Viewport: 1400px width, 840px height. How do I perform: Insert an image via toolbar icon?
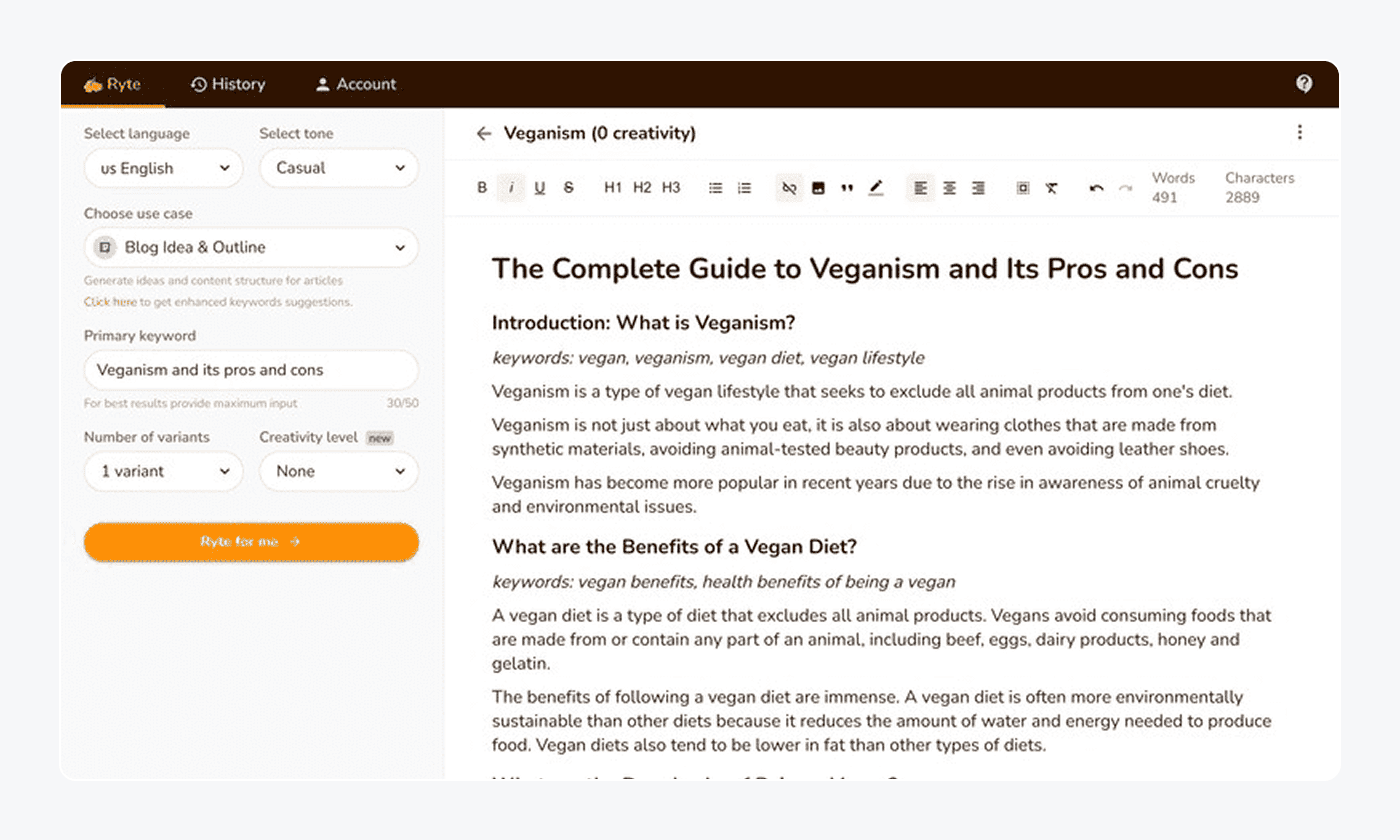(818, 188)
